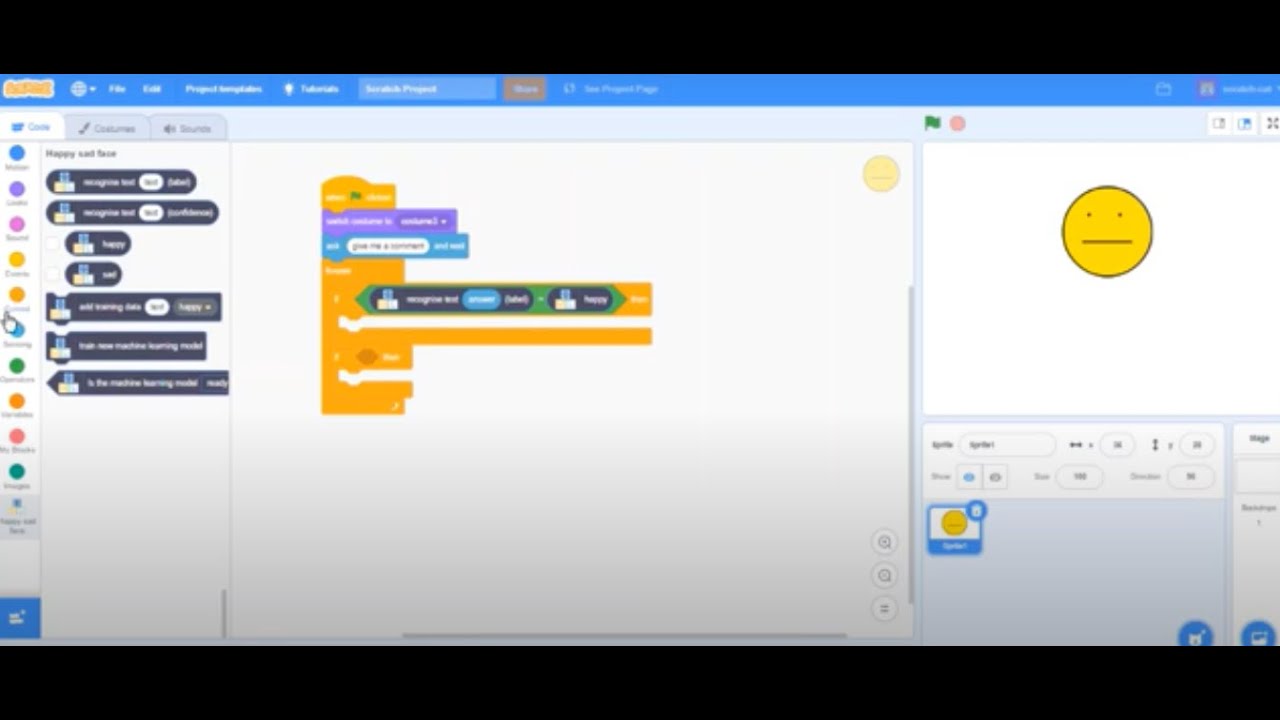This screenshot has width=1280, height=720.
Task: Select the Sound block category
Action: point(17,229)
